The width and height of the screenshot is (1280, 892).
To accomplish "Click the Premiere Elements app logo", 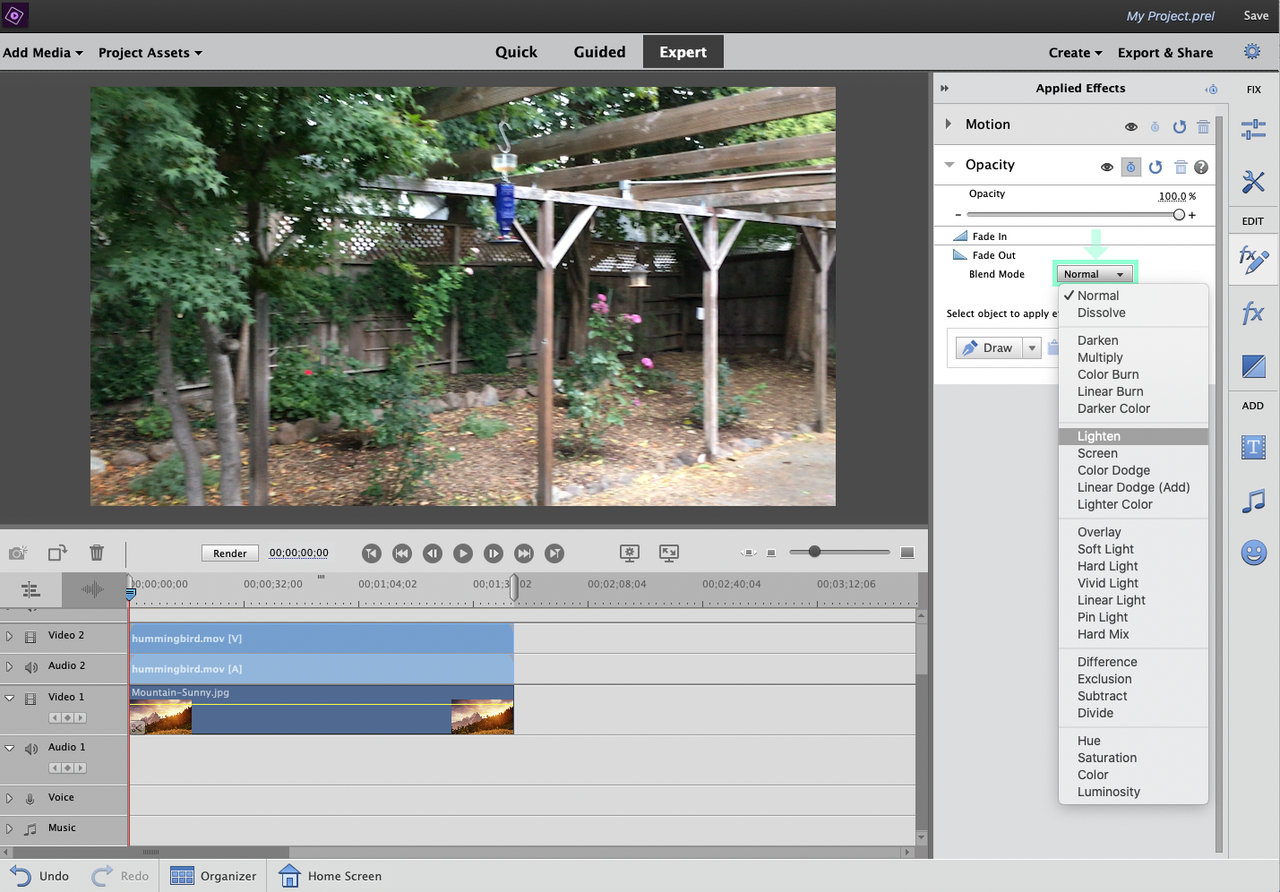I will coord(15,15).
